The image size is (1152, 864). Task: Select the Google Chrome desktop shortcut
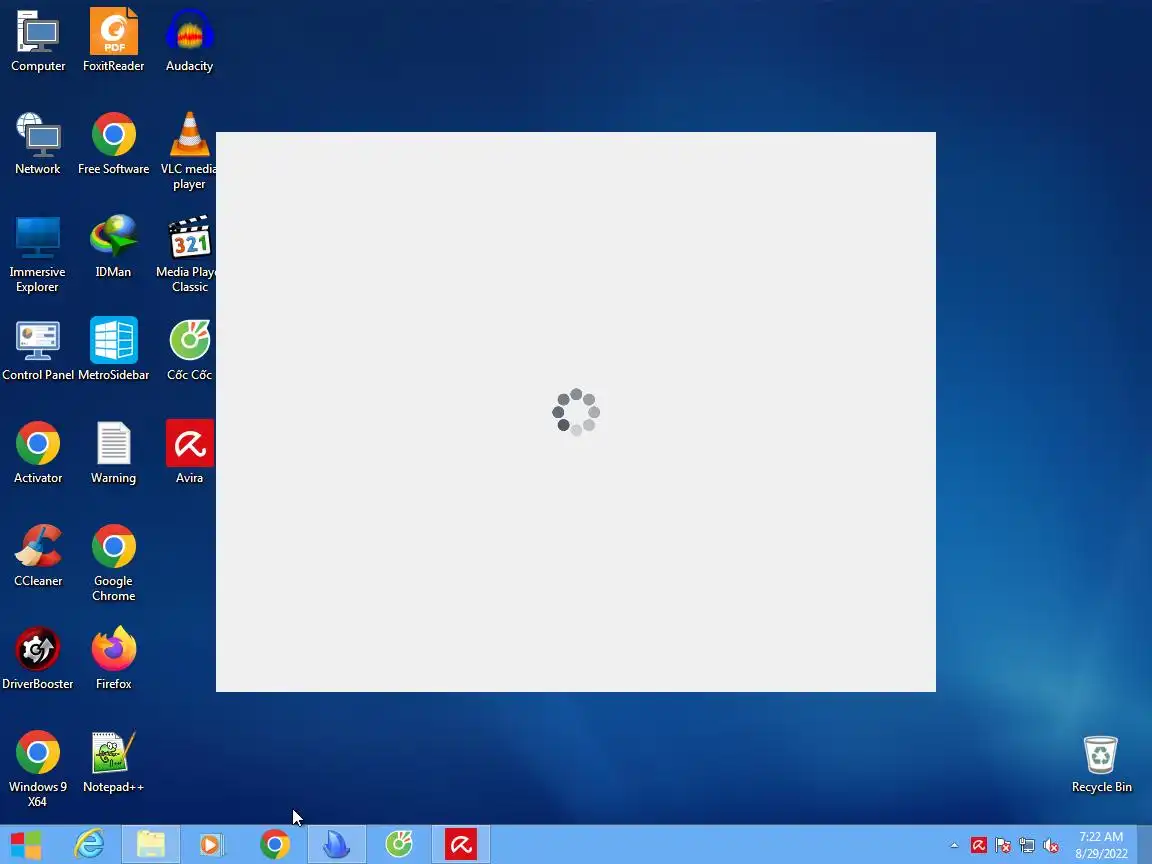113,562
